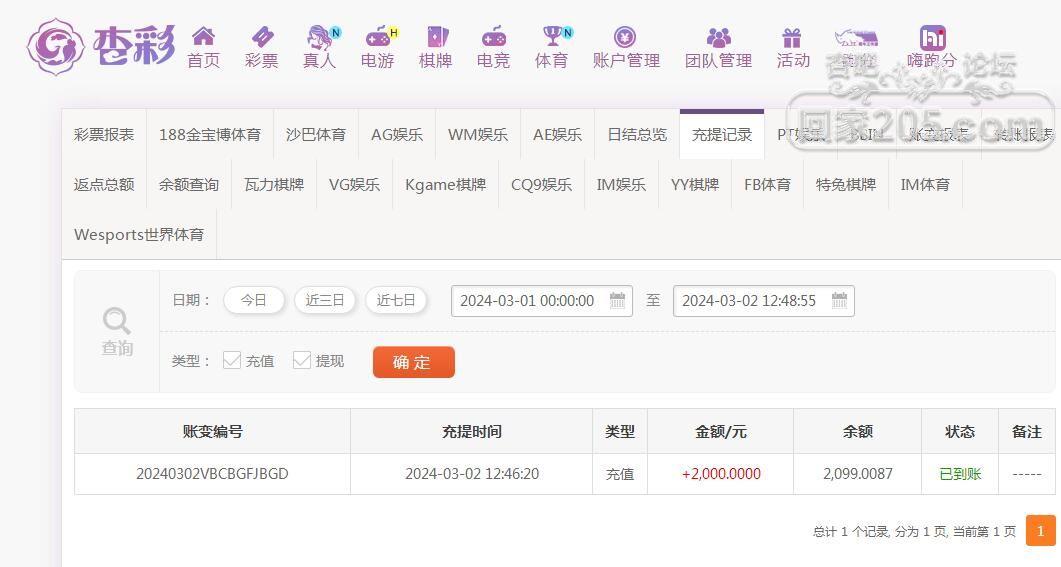Click the amount +2,000.0000
Viewport: 1061px width, 567px height.
(721, 474)
